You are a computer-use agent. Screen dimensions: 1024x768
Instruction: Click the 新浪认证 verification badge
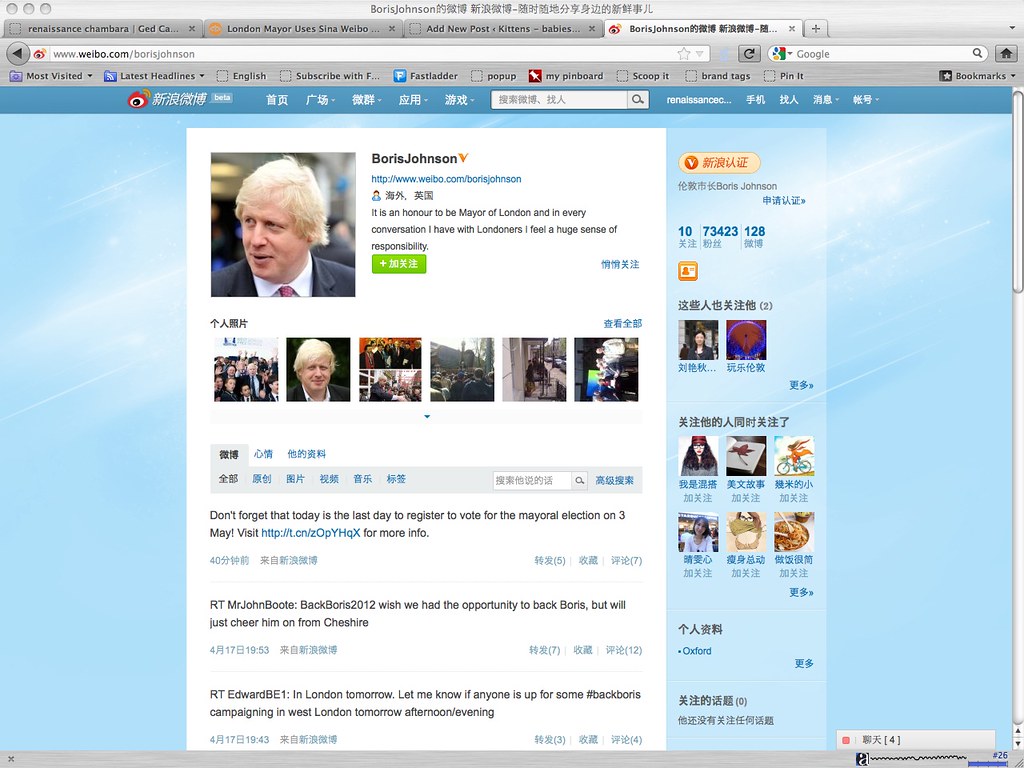click(719, 163)
